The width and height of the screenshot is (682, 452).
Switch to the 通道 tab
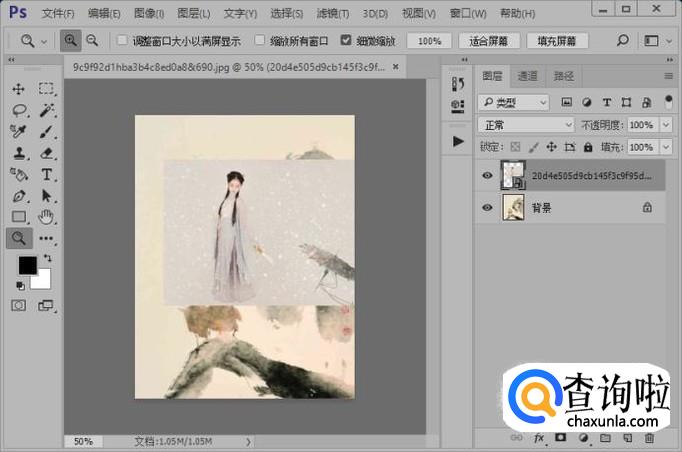click(x=527, y=76)
